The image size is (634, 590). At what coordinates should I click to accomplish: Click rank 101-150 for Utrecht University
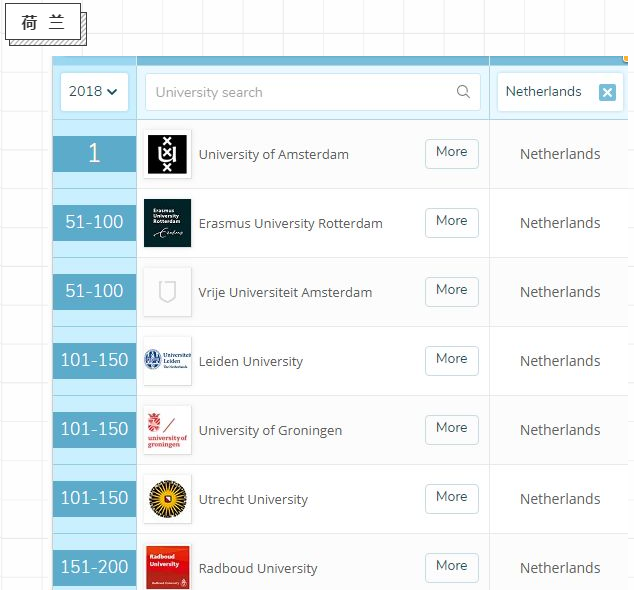click(x=94, y=498)
